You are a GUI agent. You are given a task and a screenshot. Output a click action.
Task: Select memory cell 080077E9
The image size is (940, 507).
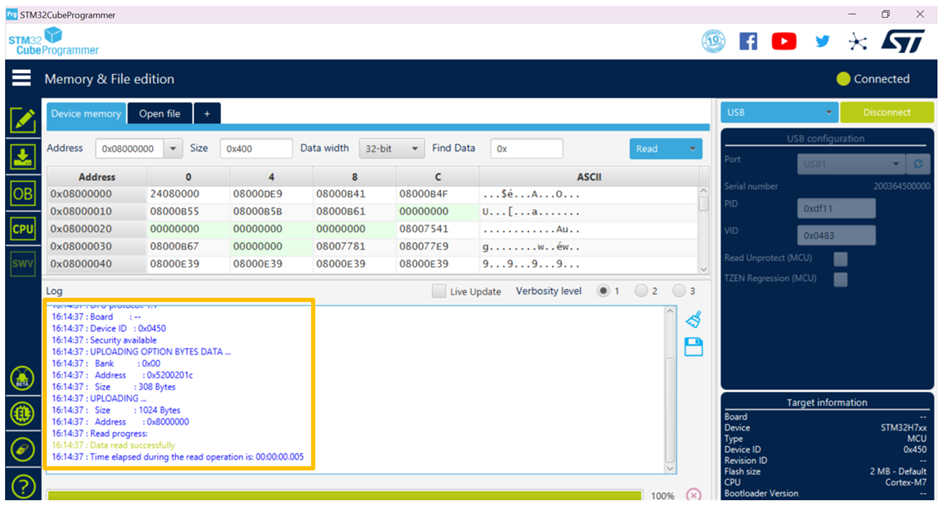click(x=437, y=246)
